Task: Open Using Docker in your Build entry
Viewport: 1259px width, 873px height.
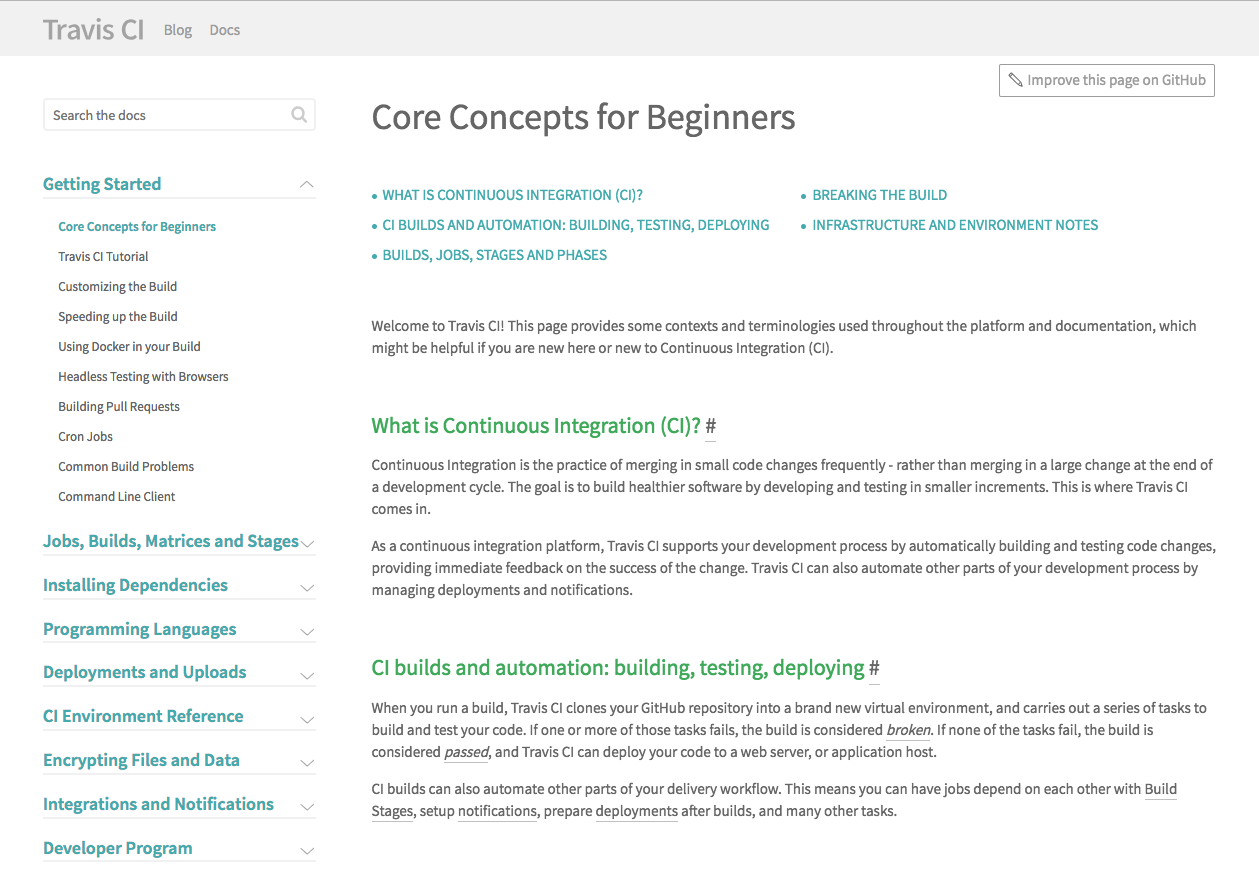Action: tap(129, 346)
